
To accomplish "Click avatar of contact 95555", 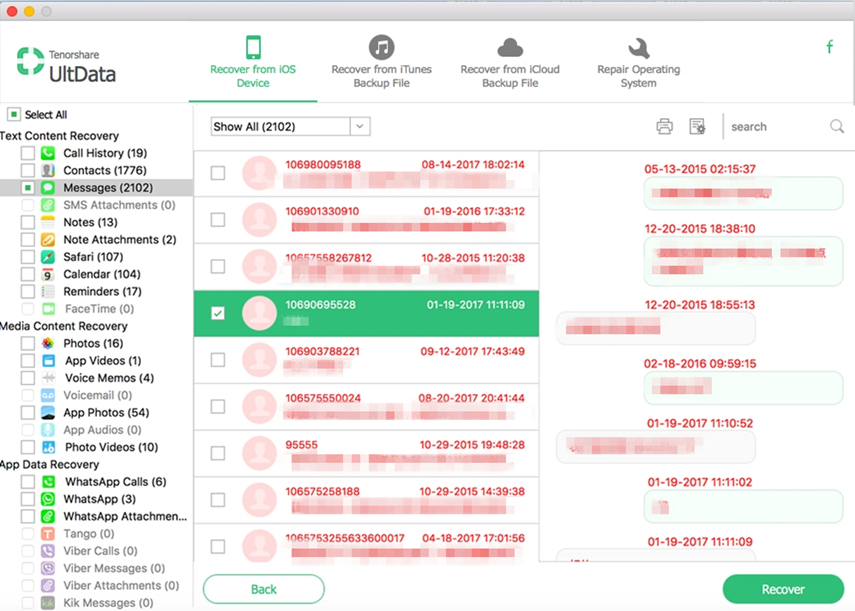I will 260,453.
